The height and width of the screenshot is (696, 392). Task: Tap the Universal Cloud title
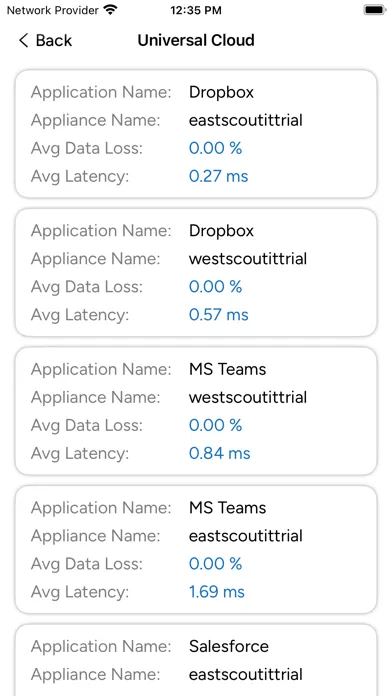(196, 40)
